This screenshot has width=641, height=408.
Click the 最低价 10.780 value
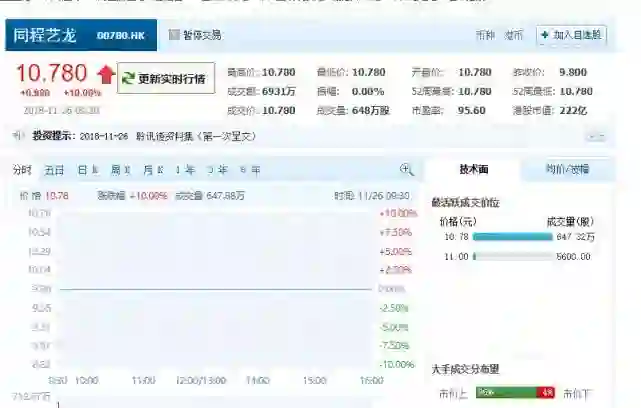(368, 72)
